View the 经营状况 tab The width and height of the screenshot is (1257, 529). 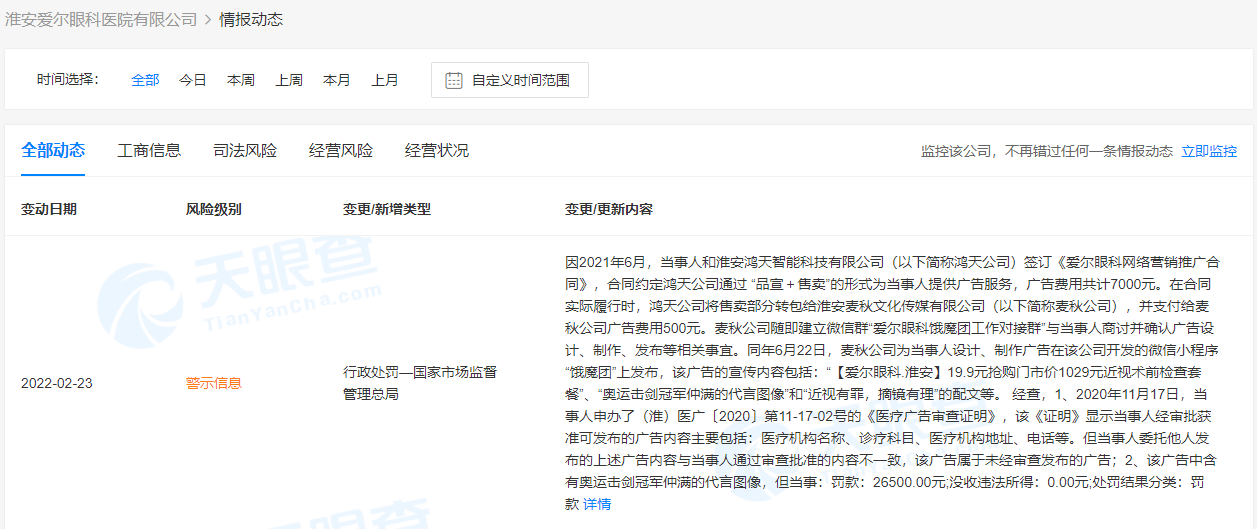[x=437, y=151]
